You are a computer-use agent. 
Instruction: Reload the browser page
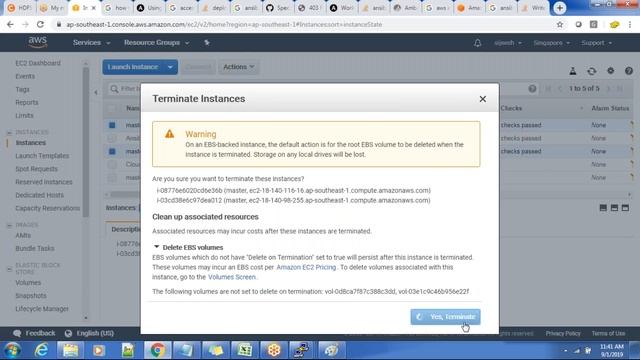tap(40, 24)
